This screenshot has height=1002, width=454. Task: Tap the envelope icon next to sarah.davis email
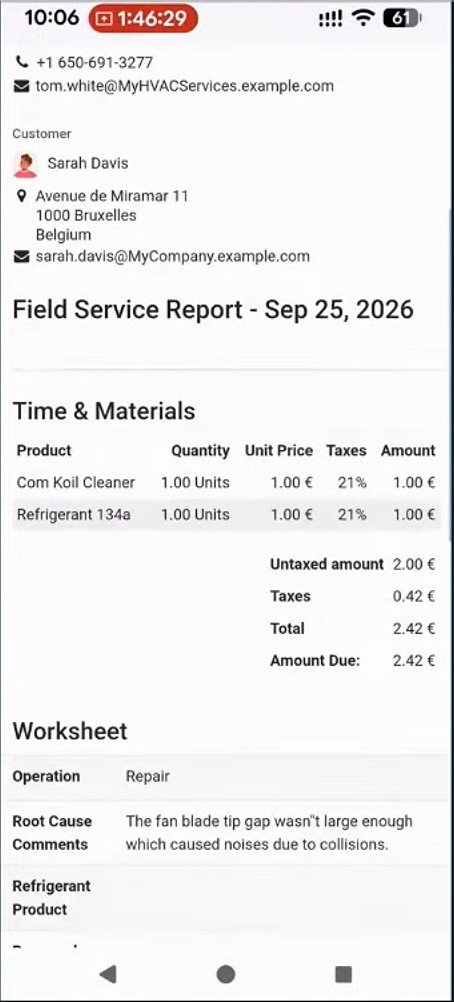pos(22,257)
